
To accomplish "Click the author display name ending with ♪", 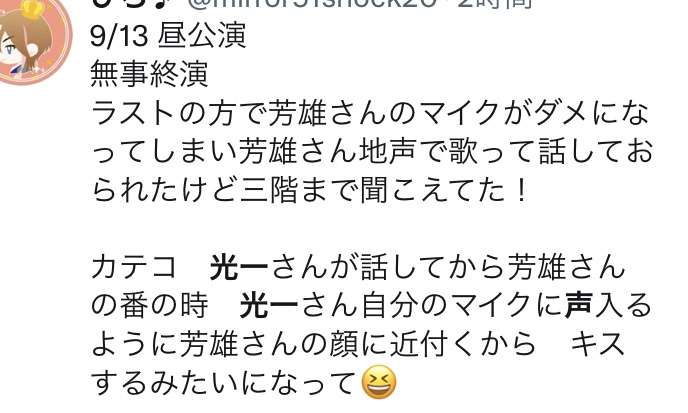I will tap(134, 4).
